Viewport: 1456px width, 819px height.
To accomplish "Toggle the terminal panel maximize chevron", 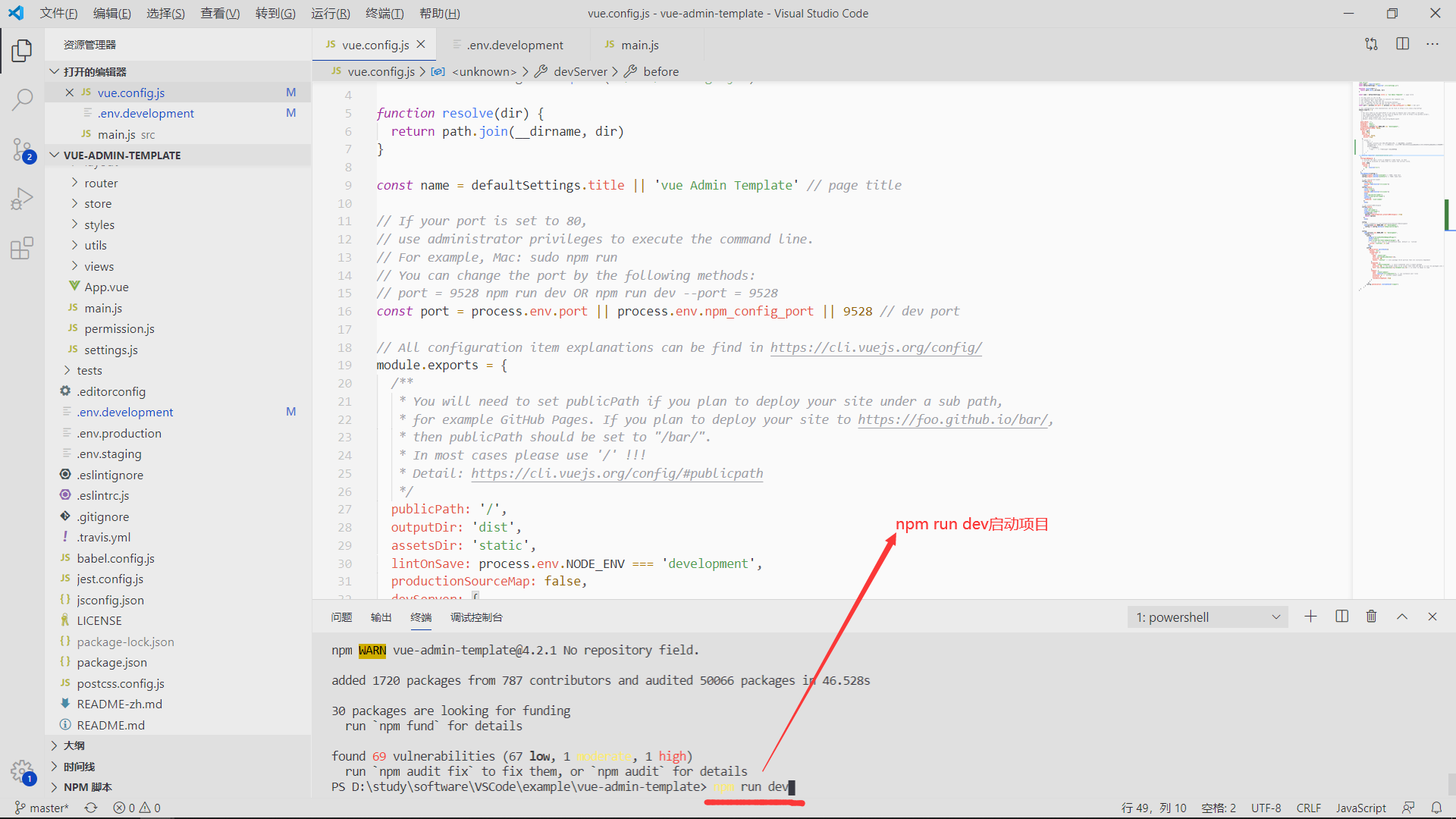I will (1402, 617).
